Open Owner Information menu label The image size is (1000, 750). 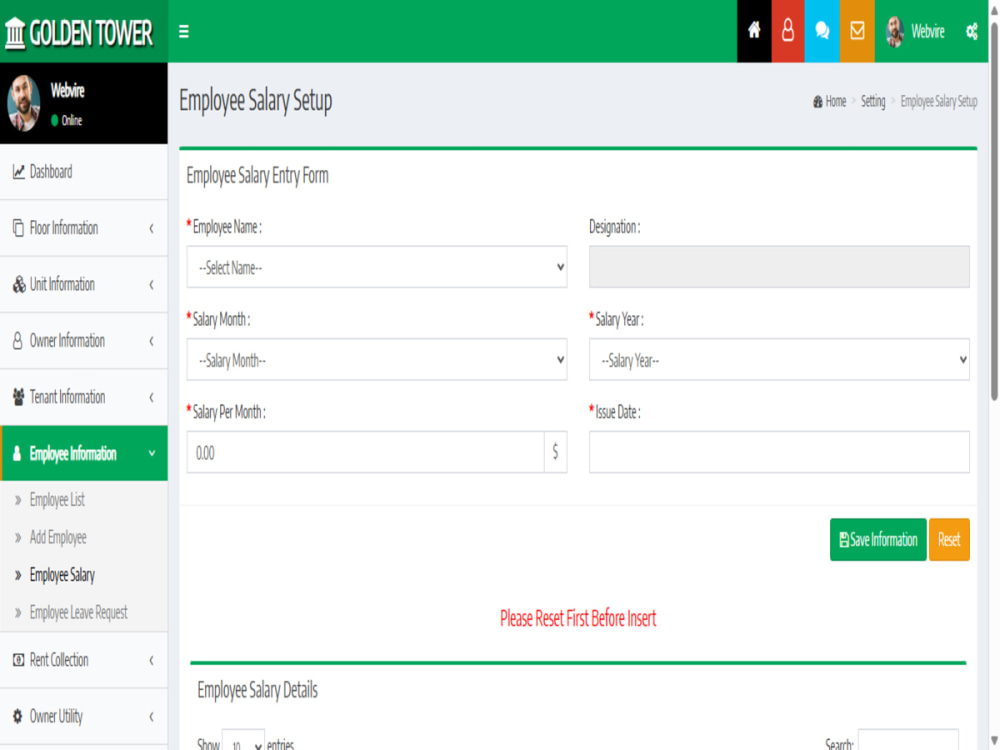(67, 341)
